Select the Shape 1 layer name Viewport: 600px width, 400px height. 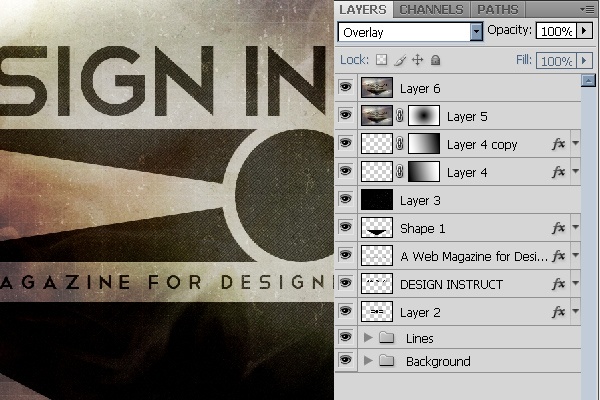pyautogui.click(x=422, y=229)
